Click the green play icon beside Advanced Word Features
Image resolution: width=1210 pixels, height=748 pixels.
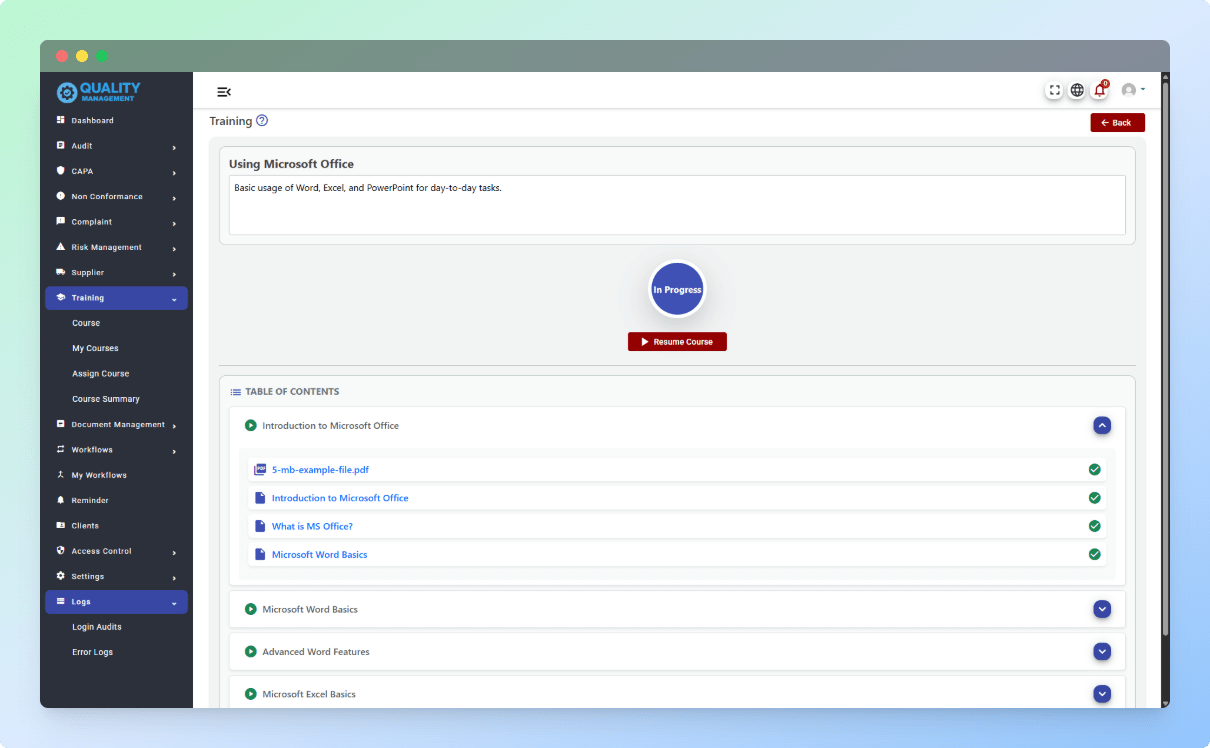tap(251, 652)
